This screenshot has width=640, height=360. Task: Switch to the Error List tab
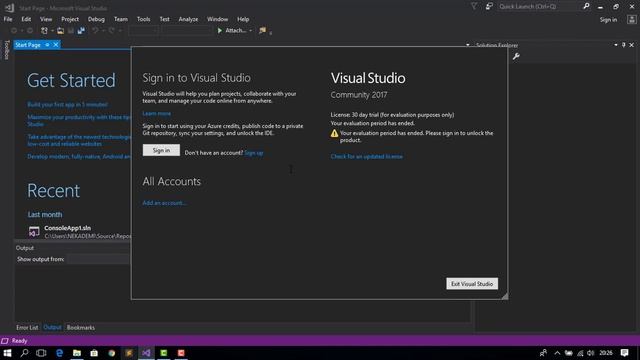coord(27,327)
